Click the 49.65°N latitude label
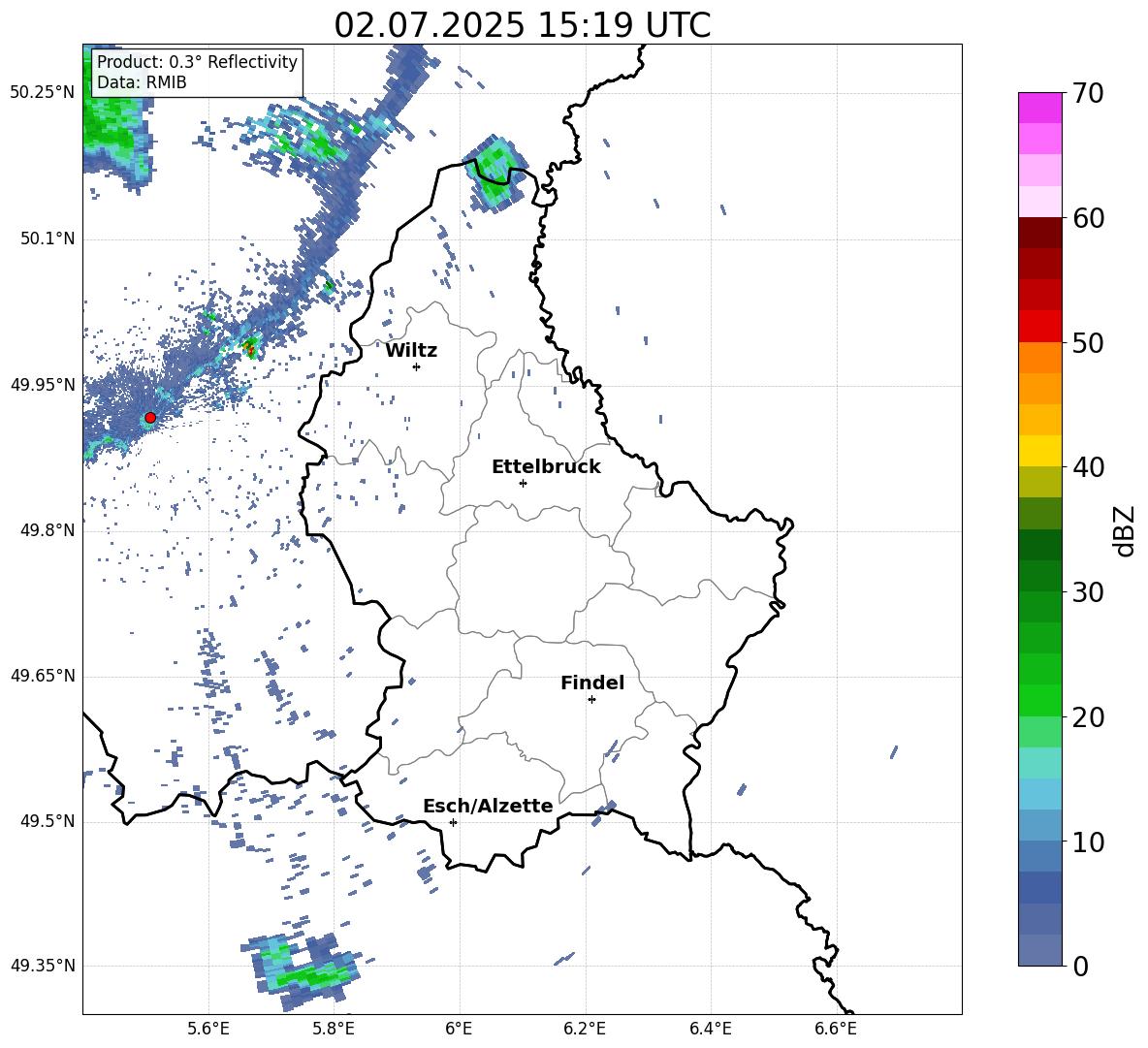The image size is (1148, 1048). click(x=43, y=676)
